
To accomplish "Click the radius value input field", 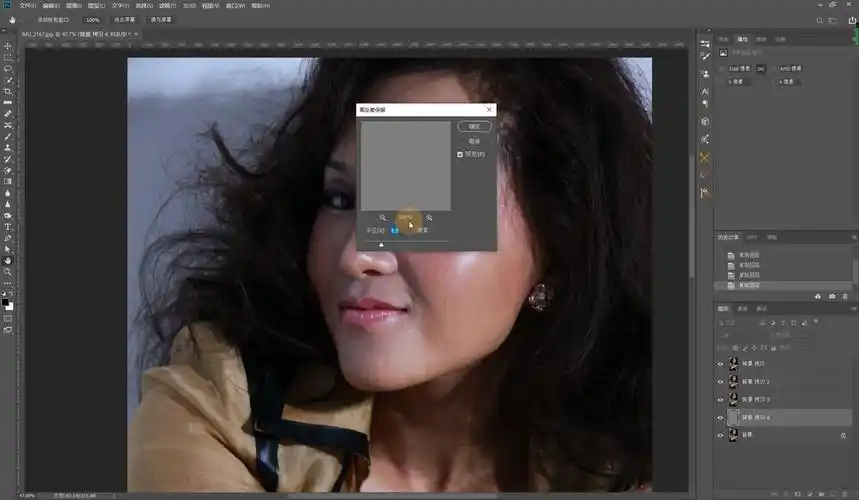I will click(x=395, y=230).
